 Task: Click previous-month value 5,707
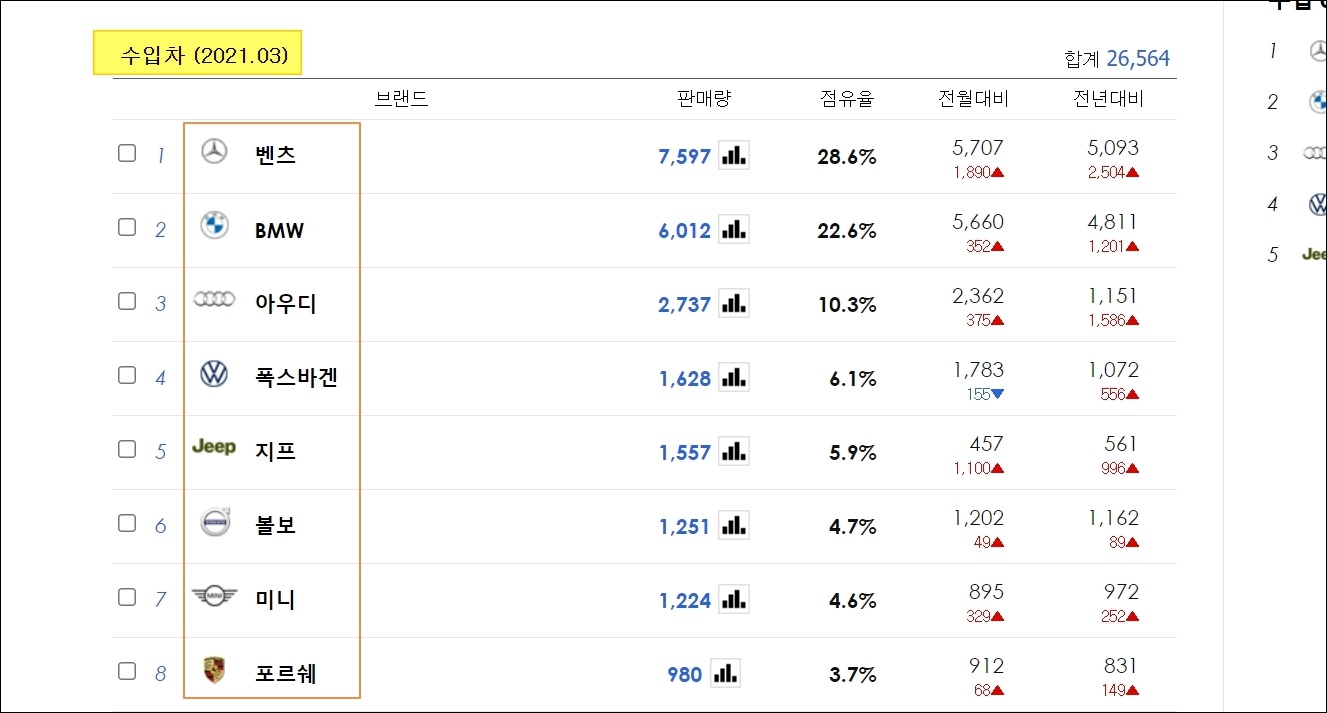(x=978, y=148)
